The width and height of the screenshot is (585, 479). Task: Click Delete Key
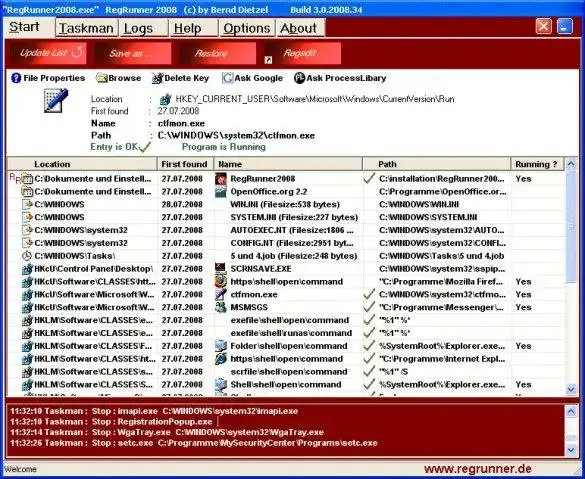pos(181,78)
